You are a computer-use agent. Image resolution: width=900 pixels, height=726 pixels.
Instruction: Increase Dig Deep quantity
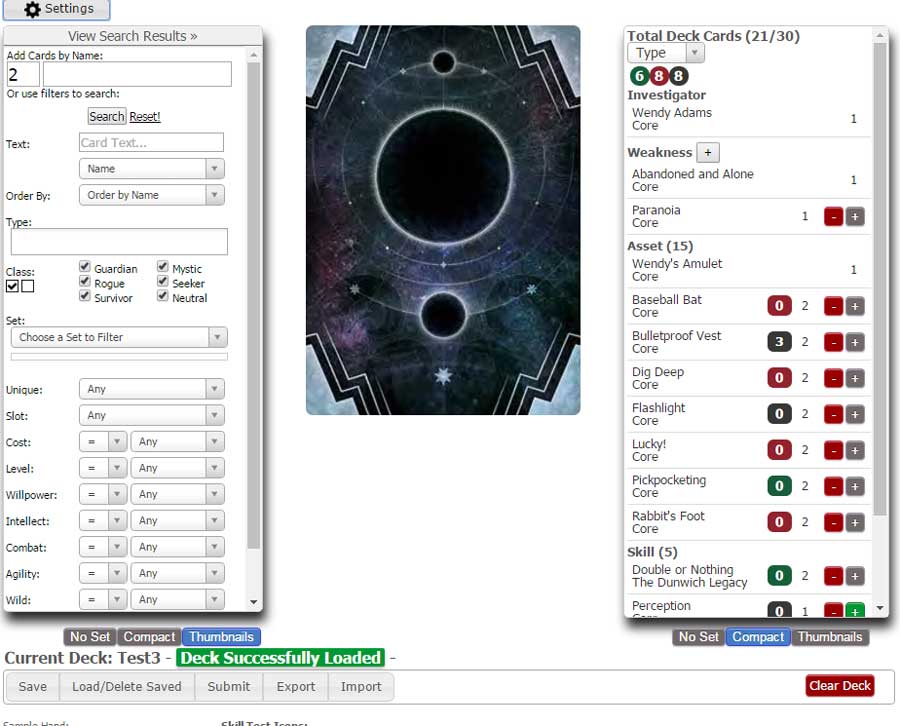(855, 378)
